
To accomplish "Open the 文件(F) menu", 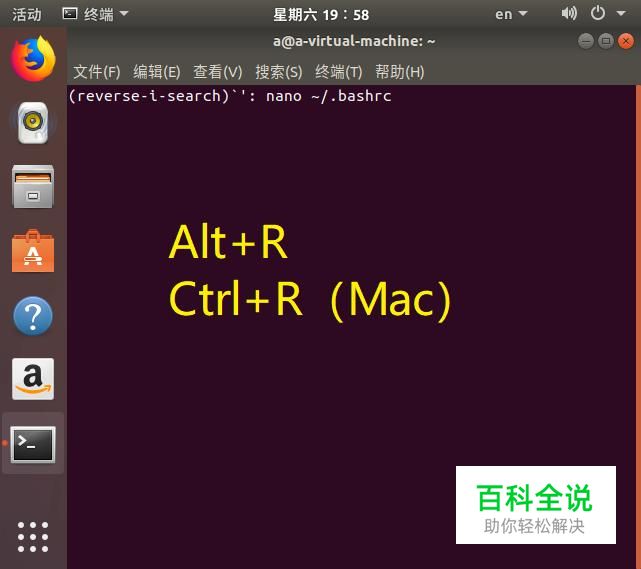I will [x=96, y=72].
